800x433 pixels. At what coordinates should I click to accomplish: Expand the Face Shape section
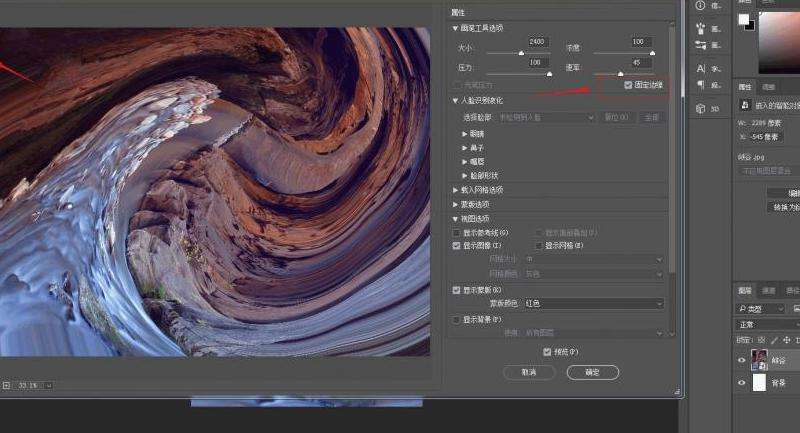[x=464, y=175]
